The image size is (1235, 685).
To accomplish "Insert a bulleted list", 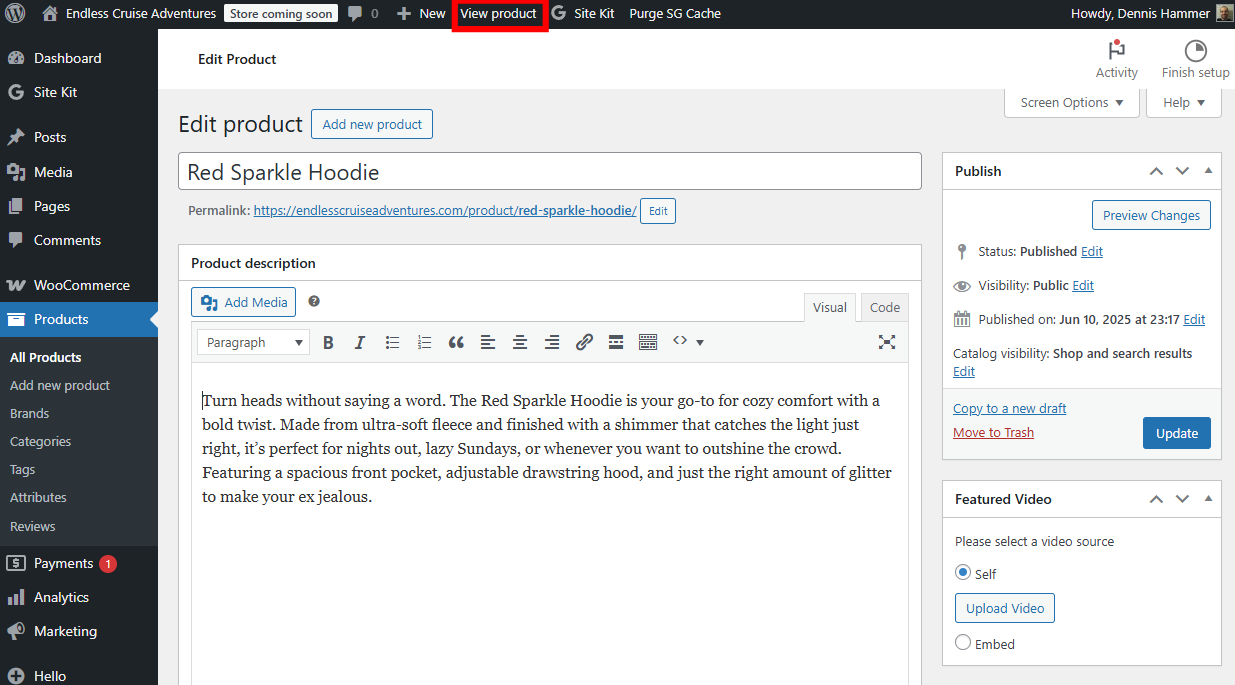I will [x=392, y=341].
